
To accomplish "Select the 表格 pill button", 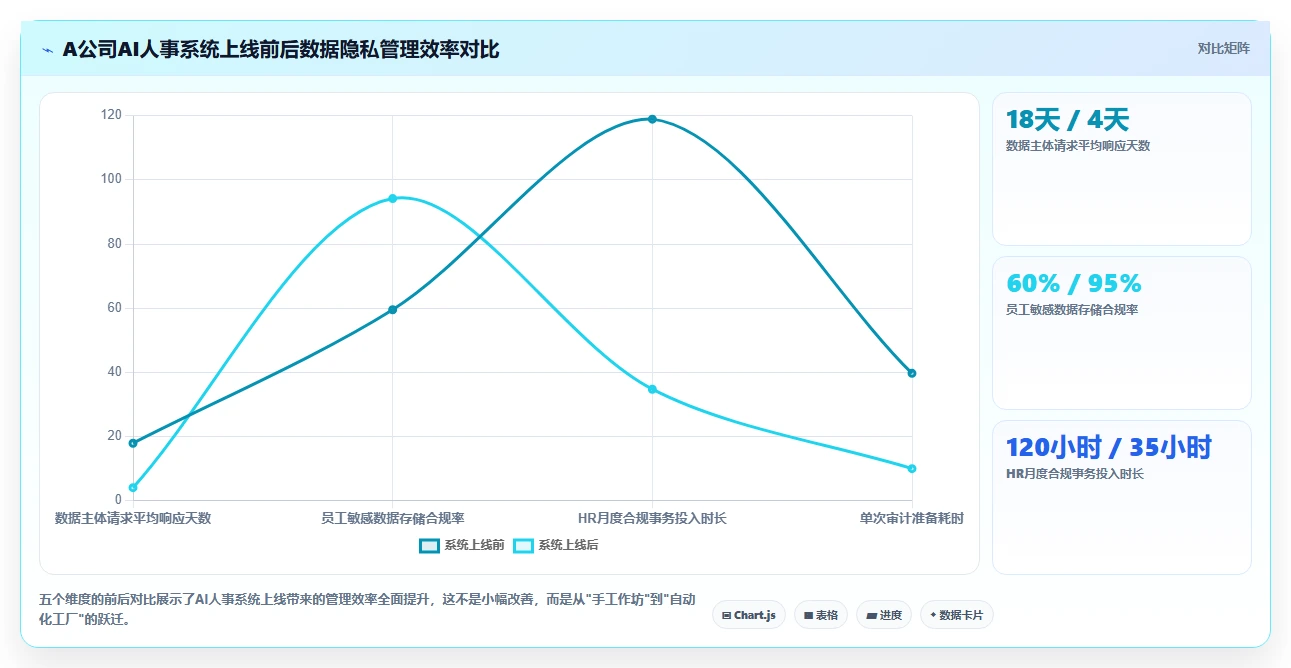I will pos(821,615).
